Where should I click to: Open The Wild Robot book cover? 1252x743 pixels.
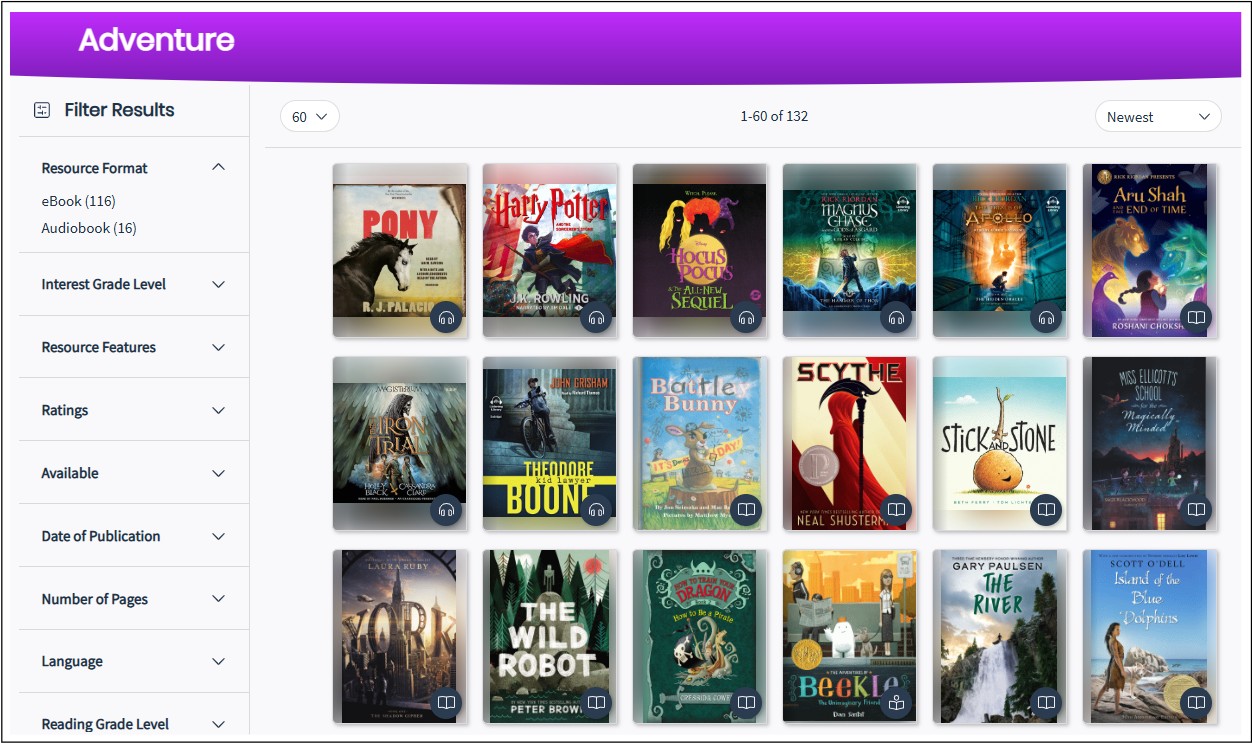(550, 636)
